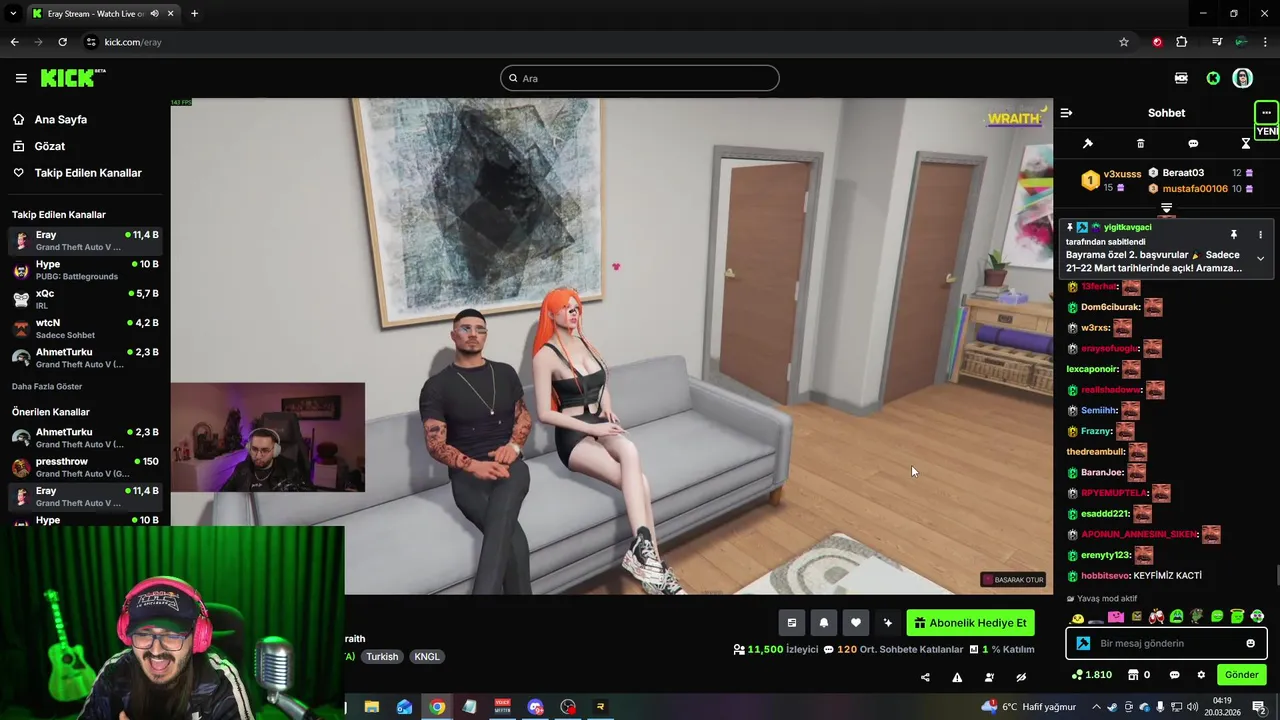Reload the page
Viewport: 1280px width, 720px height.
pos(62,42)
